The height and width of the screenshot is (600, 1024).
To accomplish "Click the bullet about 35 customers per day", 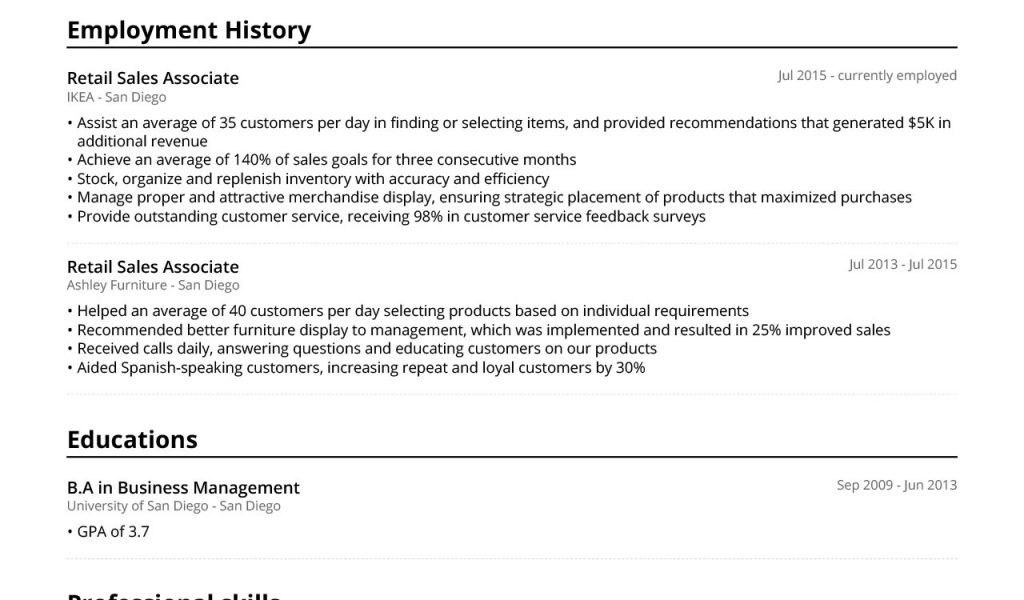I will click(x=509, y=132).
